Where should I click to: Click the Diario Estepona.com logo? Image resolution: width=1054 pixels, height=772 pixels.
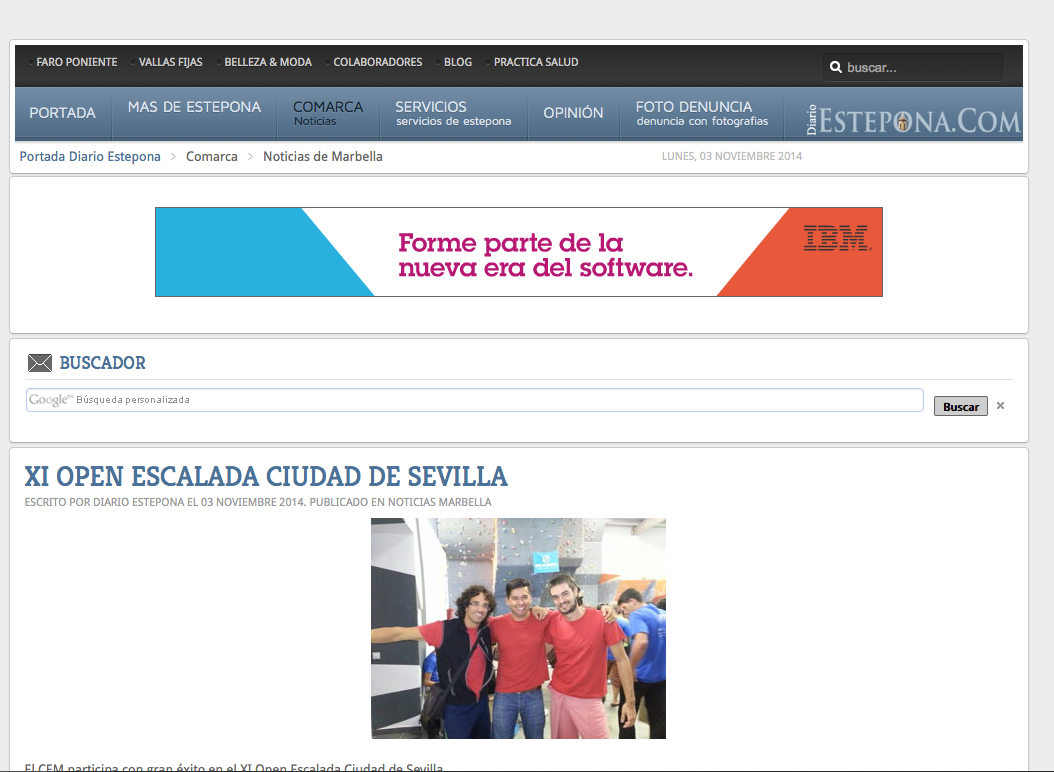pyautogui.click(x=913, y=120)
